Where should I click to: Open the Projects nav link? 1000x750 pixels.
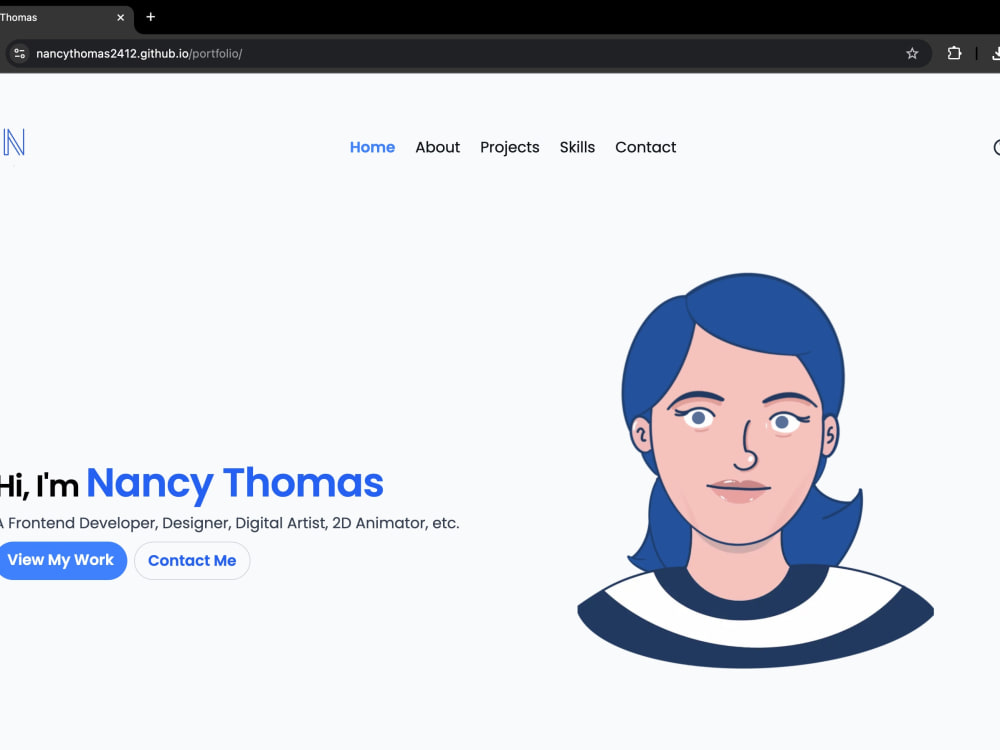(510, 147)
